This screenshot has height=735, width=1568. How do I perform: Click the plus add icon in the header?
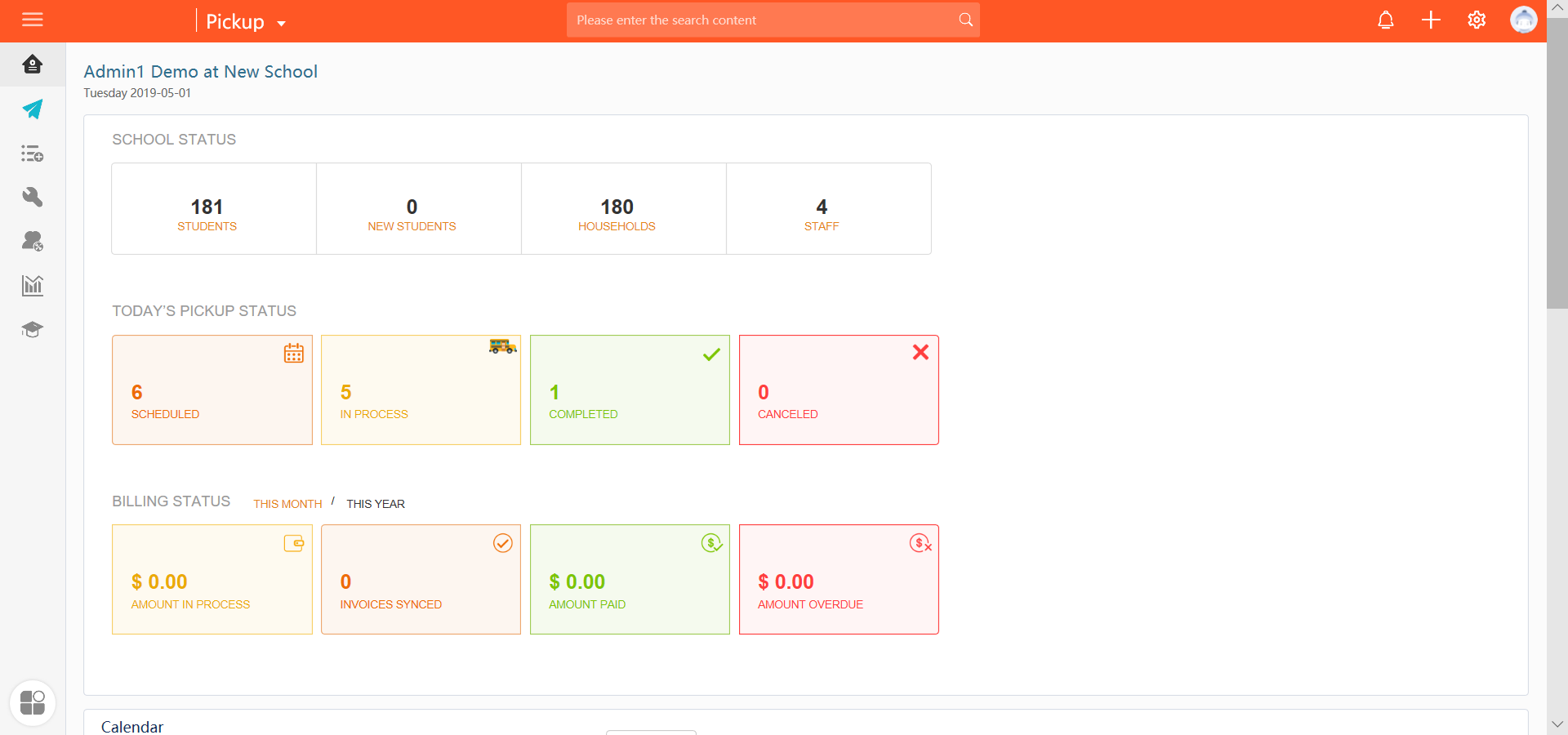[1431, 20]
